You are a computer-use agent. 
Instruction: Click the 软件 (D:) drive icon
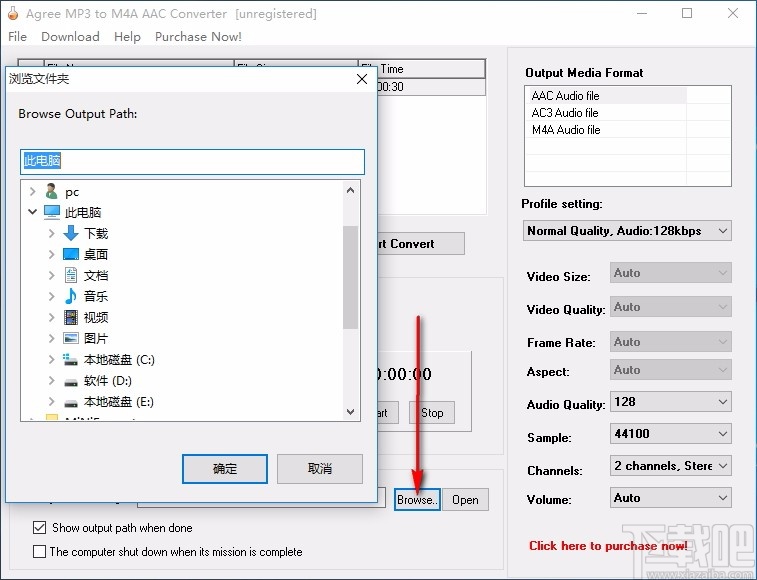(70, 382)
